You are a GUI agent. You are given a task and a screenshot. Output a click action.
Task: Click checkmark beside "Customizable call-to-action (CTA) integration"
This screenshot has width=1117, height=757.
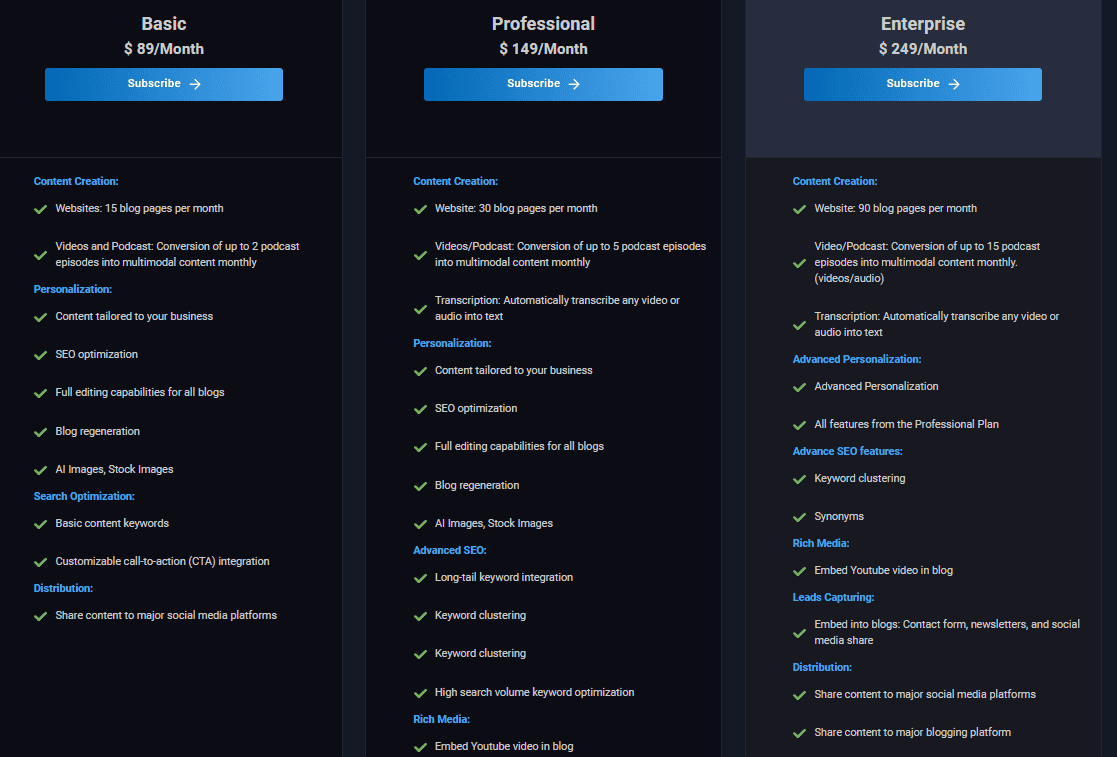click(x=41, y=562)
